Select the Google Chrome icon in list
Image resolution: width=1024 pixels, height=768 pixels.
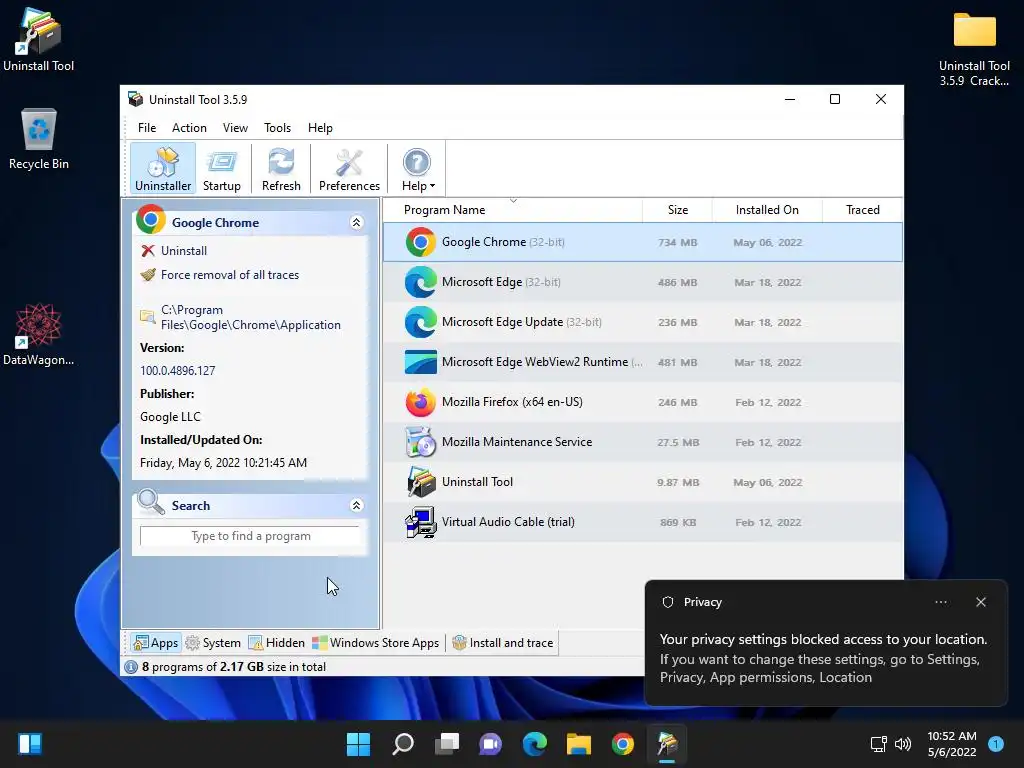pyautogui.click(x=421, y=242)
